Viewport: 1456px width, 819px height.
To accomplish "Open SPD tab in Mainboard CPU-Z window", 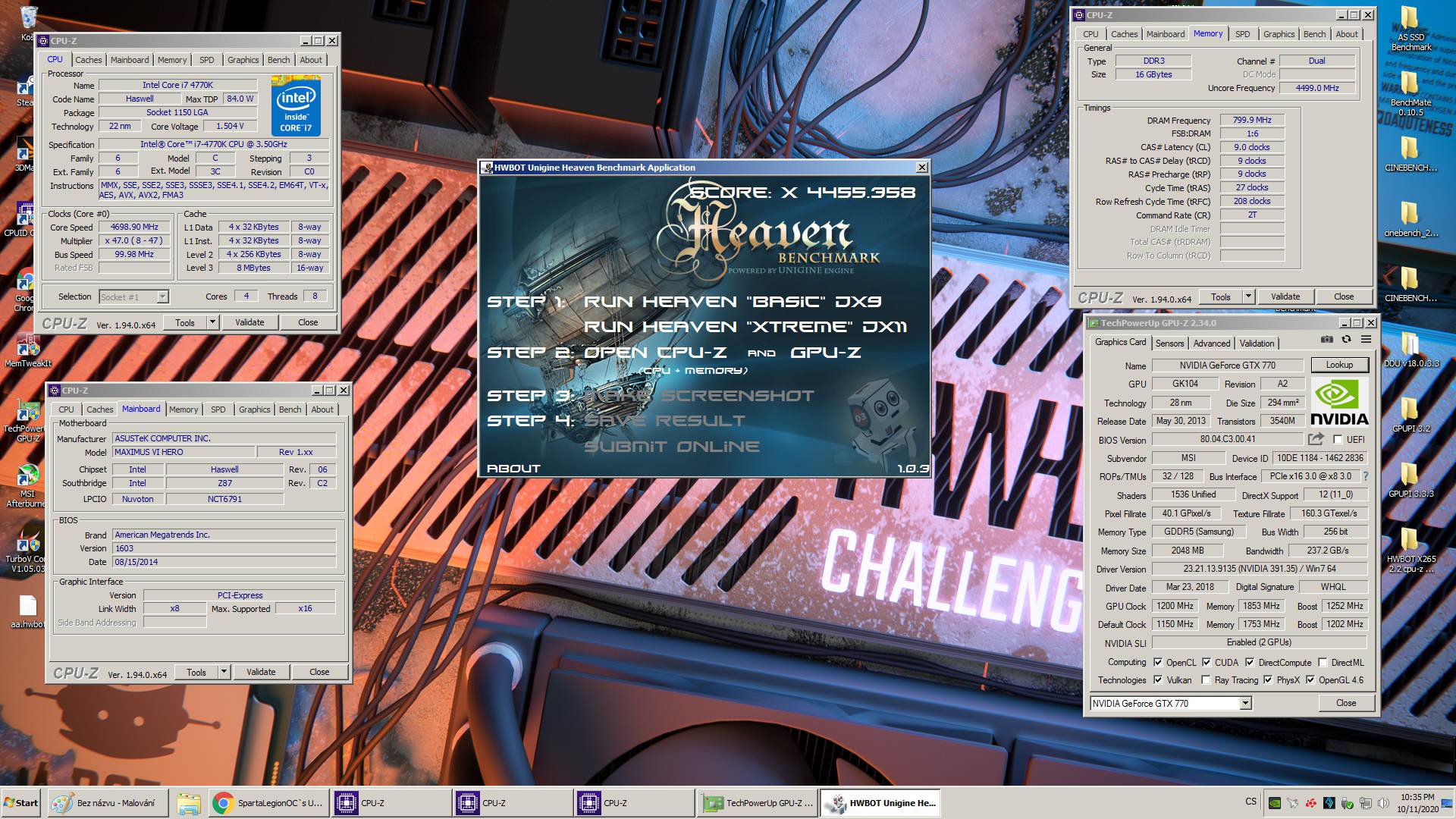I will 218,409.
